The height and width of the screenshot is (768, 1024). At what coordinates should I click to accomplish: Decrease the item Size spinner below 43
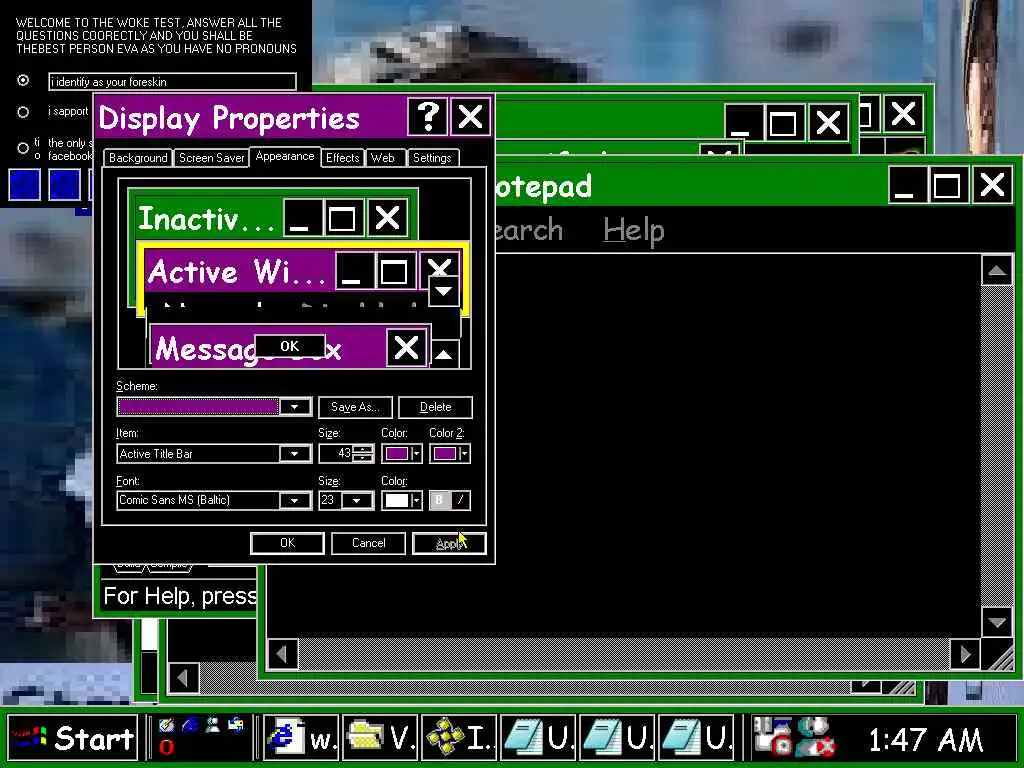pyautogui.click(x=363, y=458)
